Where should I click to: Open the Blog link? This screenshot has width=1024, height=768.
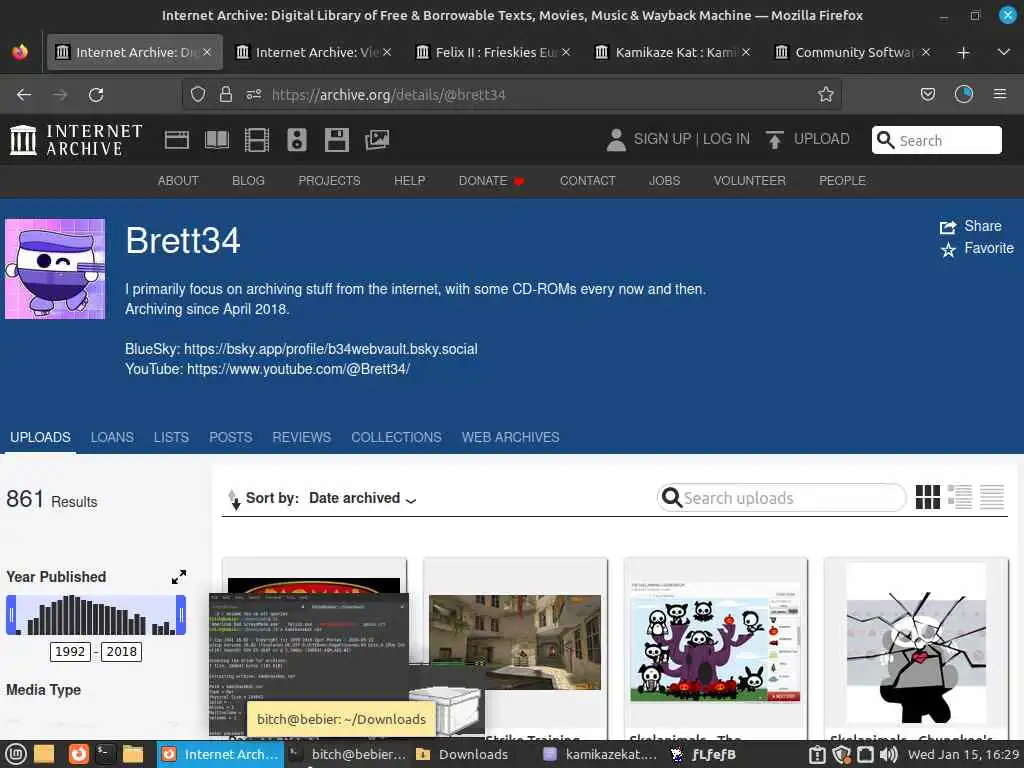pyautogui.click(x=248, y=181)
